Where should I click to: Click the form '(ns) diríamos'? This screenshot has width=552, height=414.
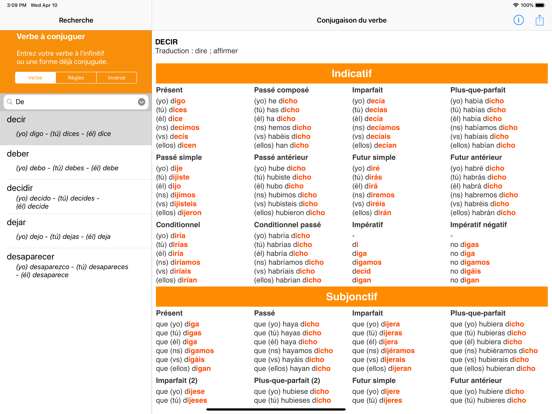click(x=178, y=262)
